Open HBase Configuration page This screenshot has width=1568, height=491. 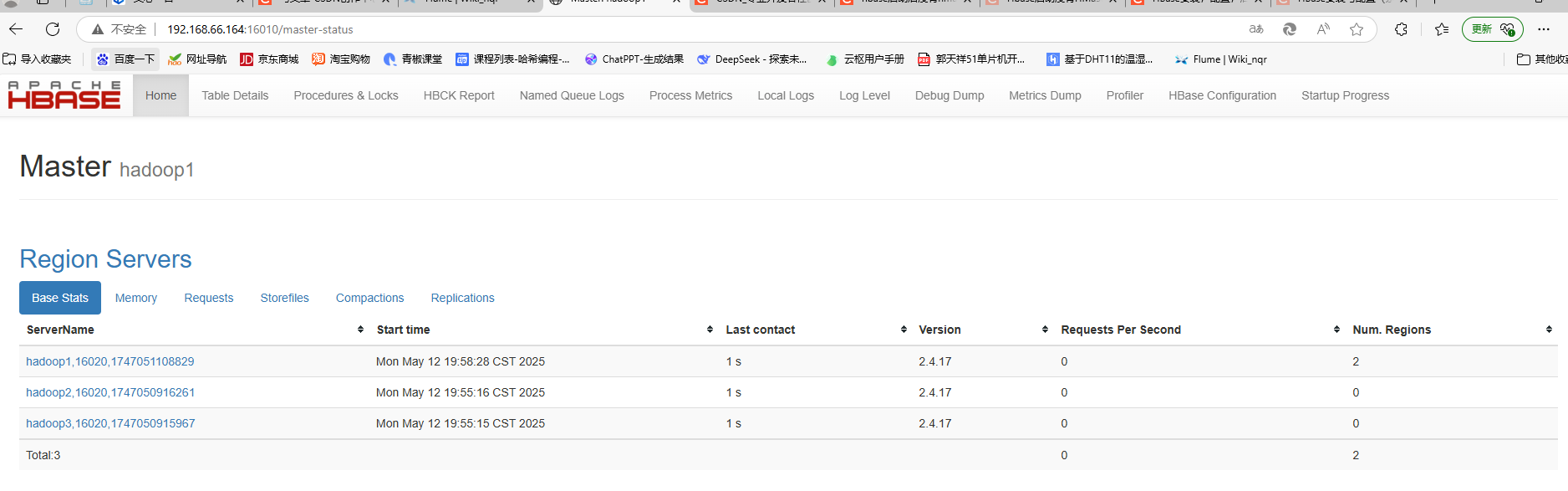[x=1222, y=95]
